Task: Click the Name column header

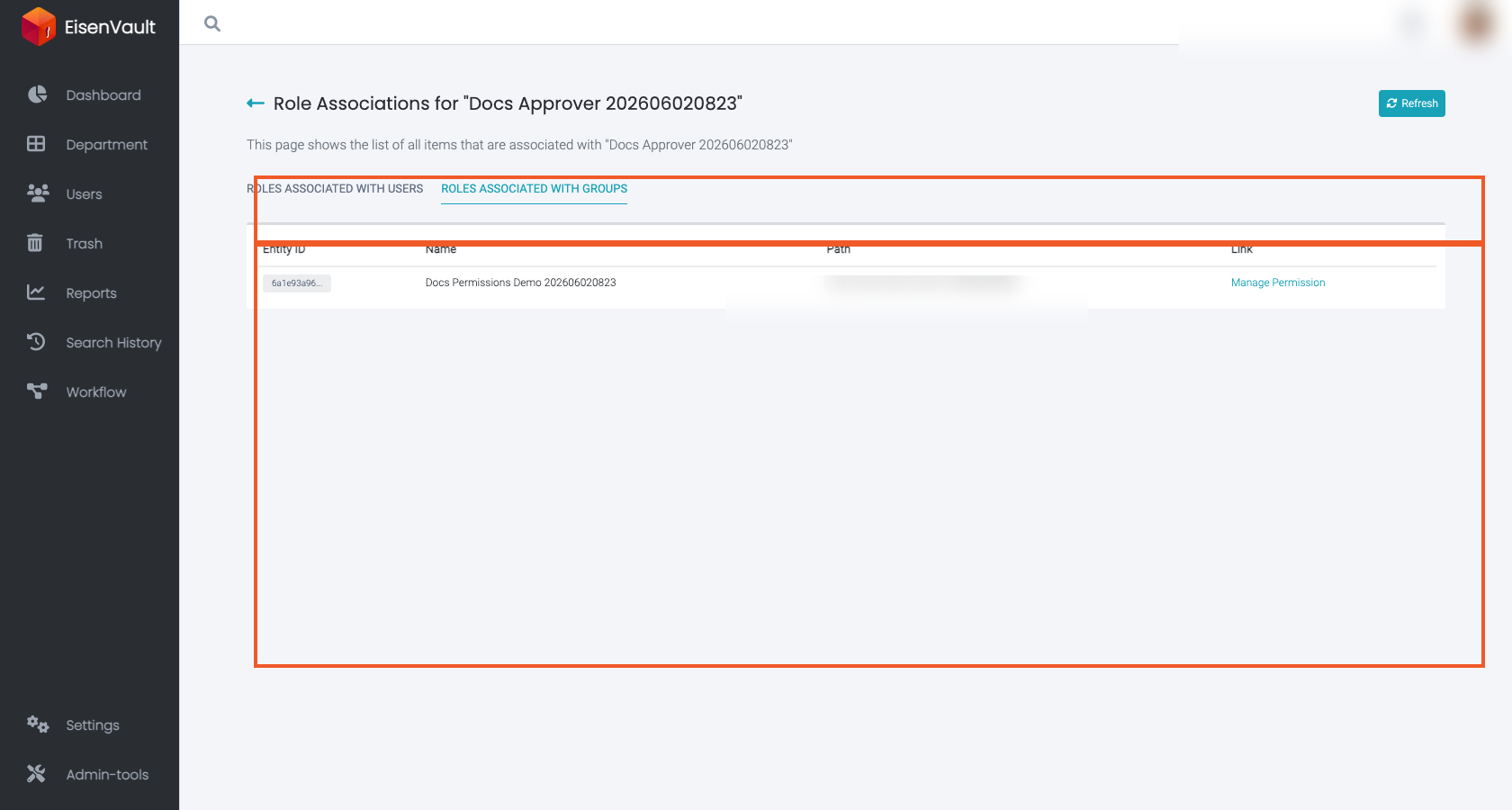Action: pyautogui.click(x=441, y=249)
